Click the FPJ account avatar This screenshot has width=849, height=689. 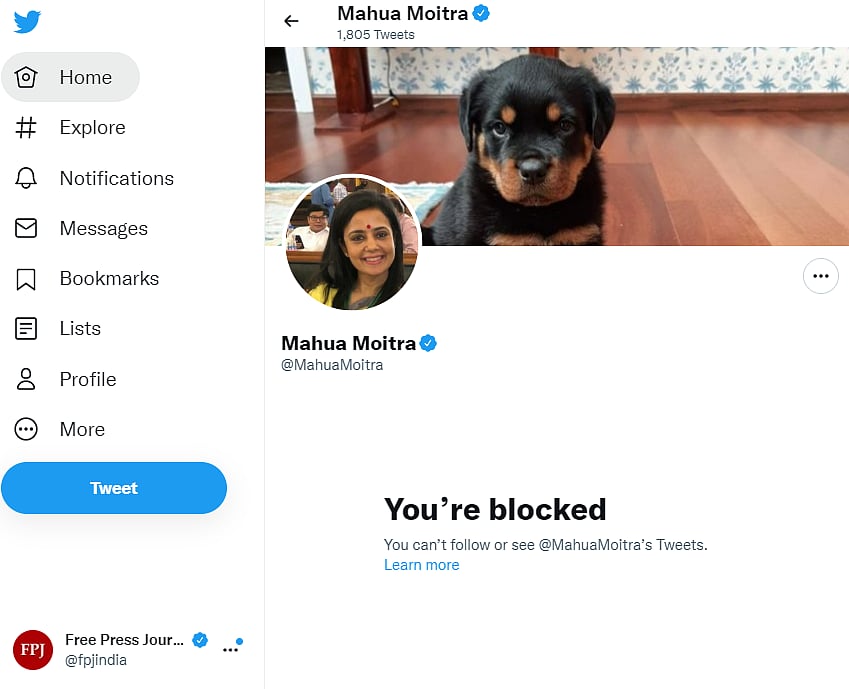33,650
